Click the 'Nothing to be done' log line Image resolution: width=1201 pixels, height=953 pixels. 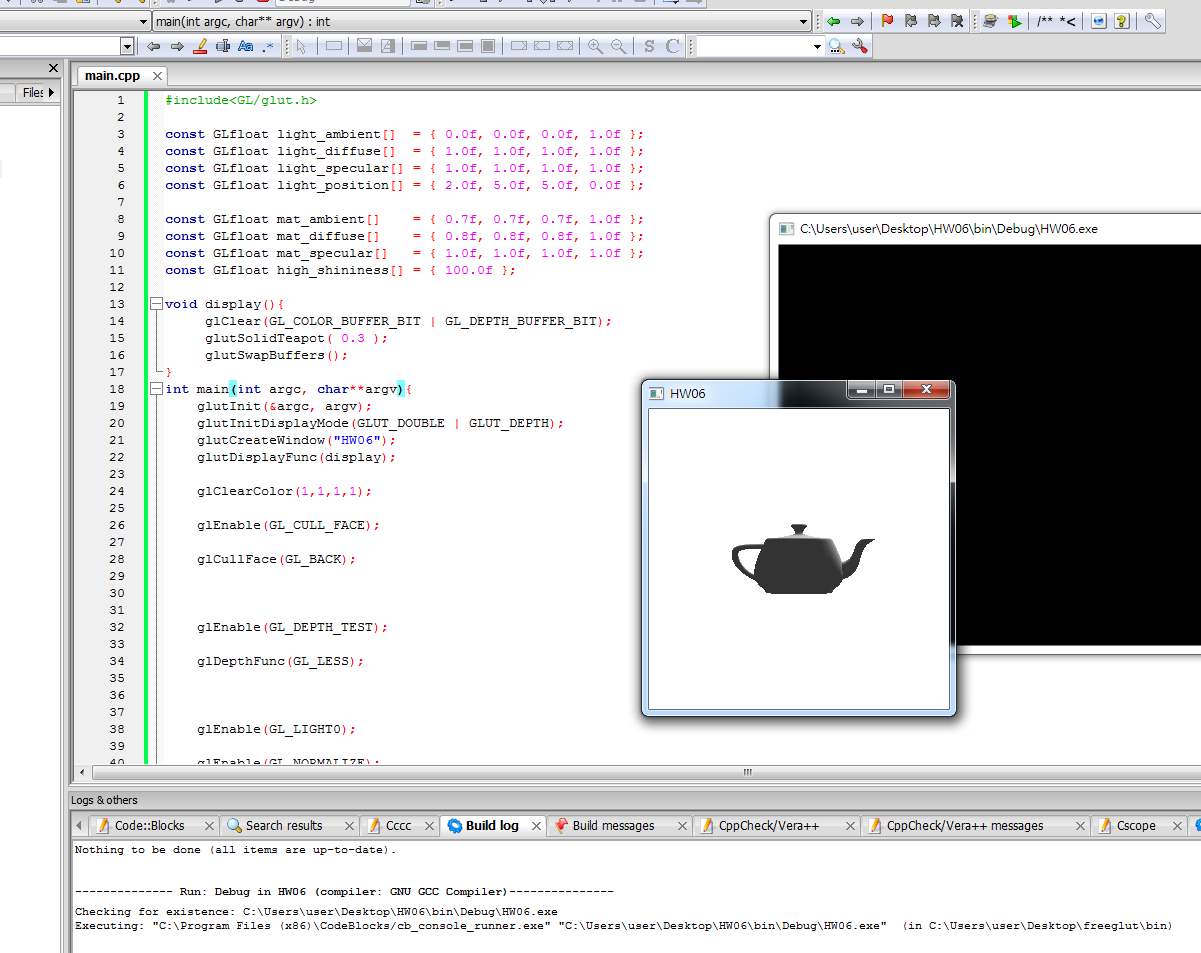236,850
